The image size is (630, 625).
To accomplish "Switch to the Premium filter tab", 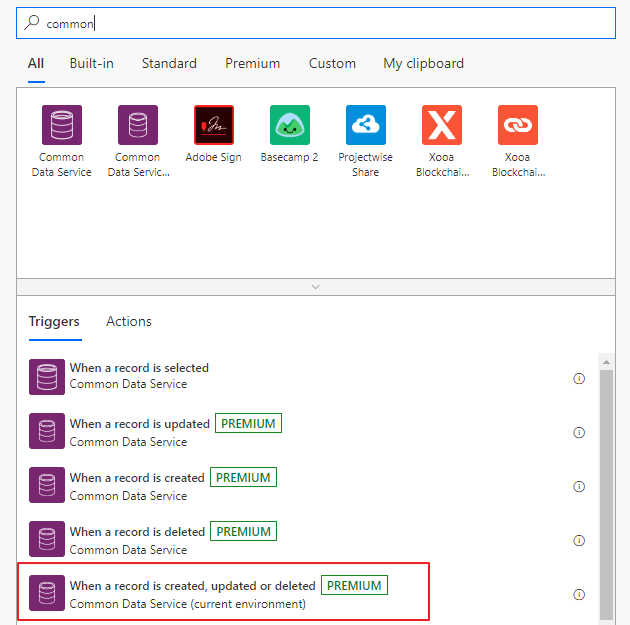I will point(252,63).
